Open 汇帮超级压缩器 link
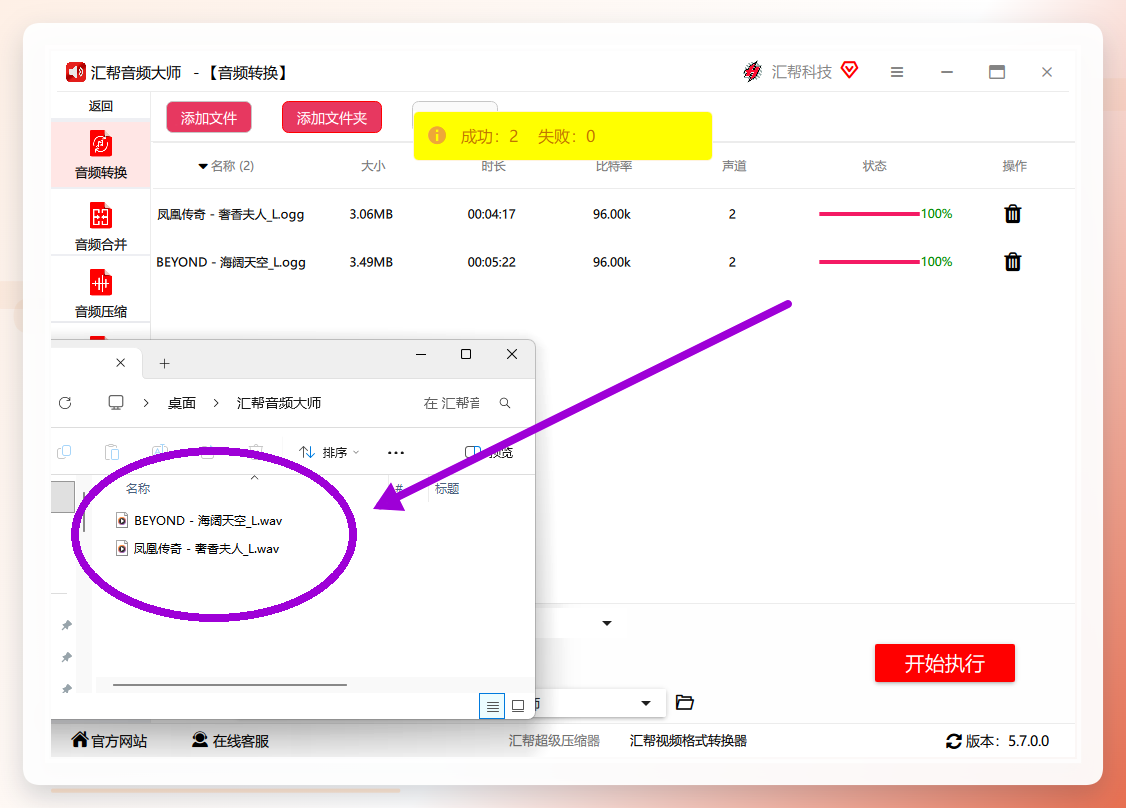The width and height of the screenshot is (1126, 808). tap(554, 740)
